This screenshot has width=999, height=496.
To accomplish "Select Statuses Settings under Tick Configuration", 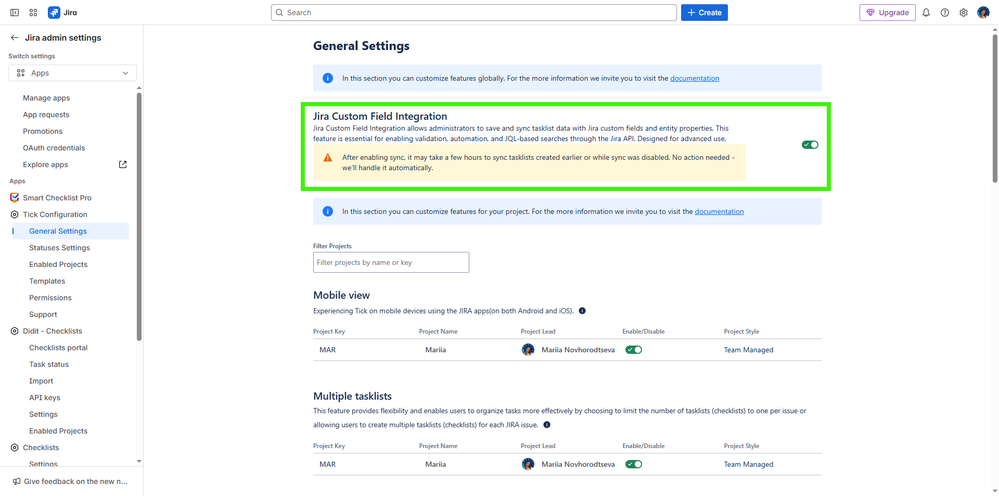I will point(59,248).
